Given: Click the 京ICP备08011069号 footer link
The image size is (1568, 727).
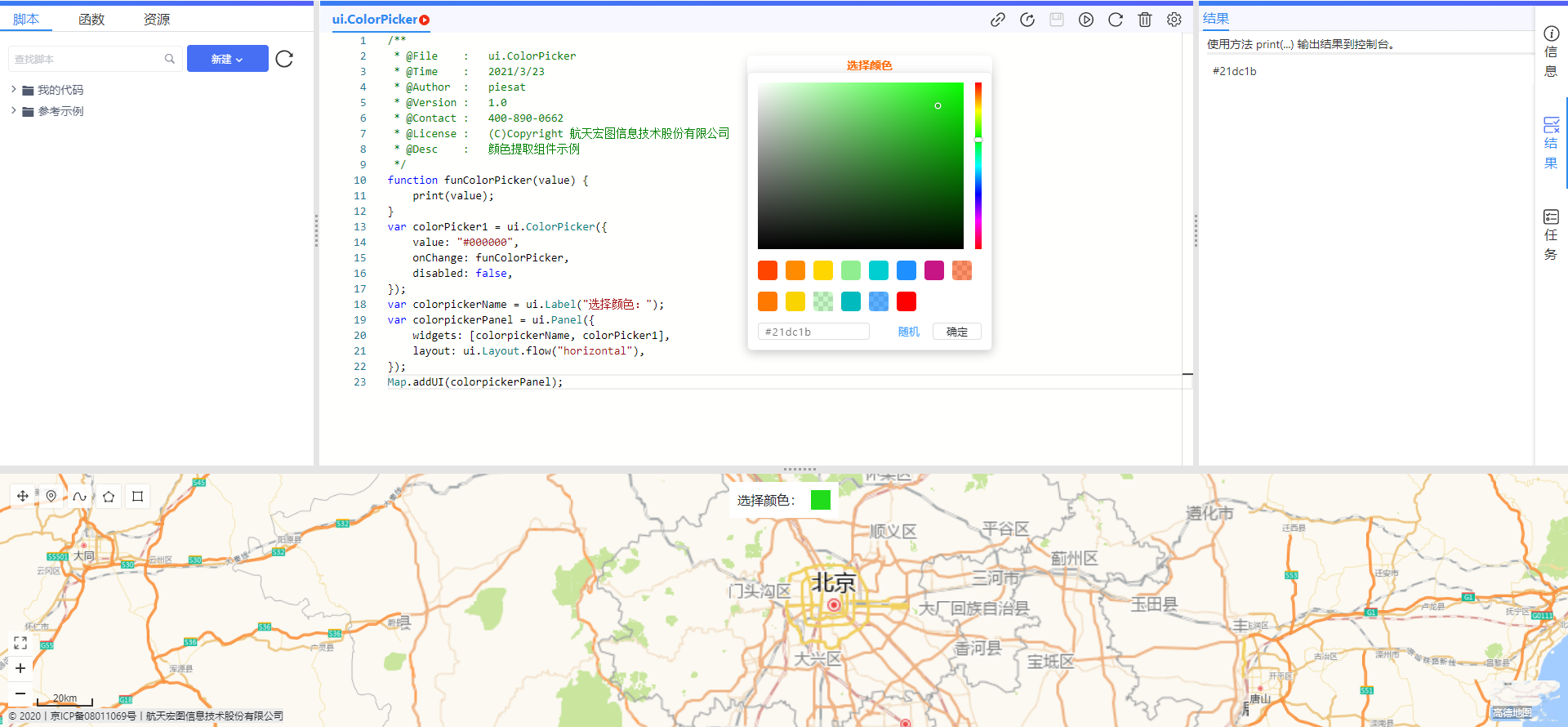Looking at the screenshot, I should 94,716.
